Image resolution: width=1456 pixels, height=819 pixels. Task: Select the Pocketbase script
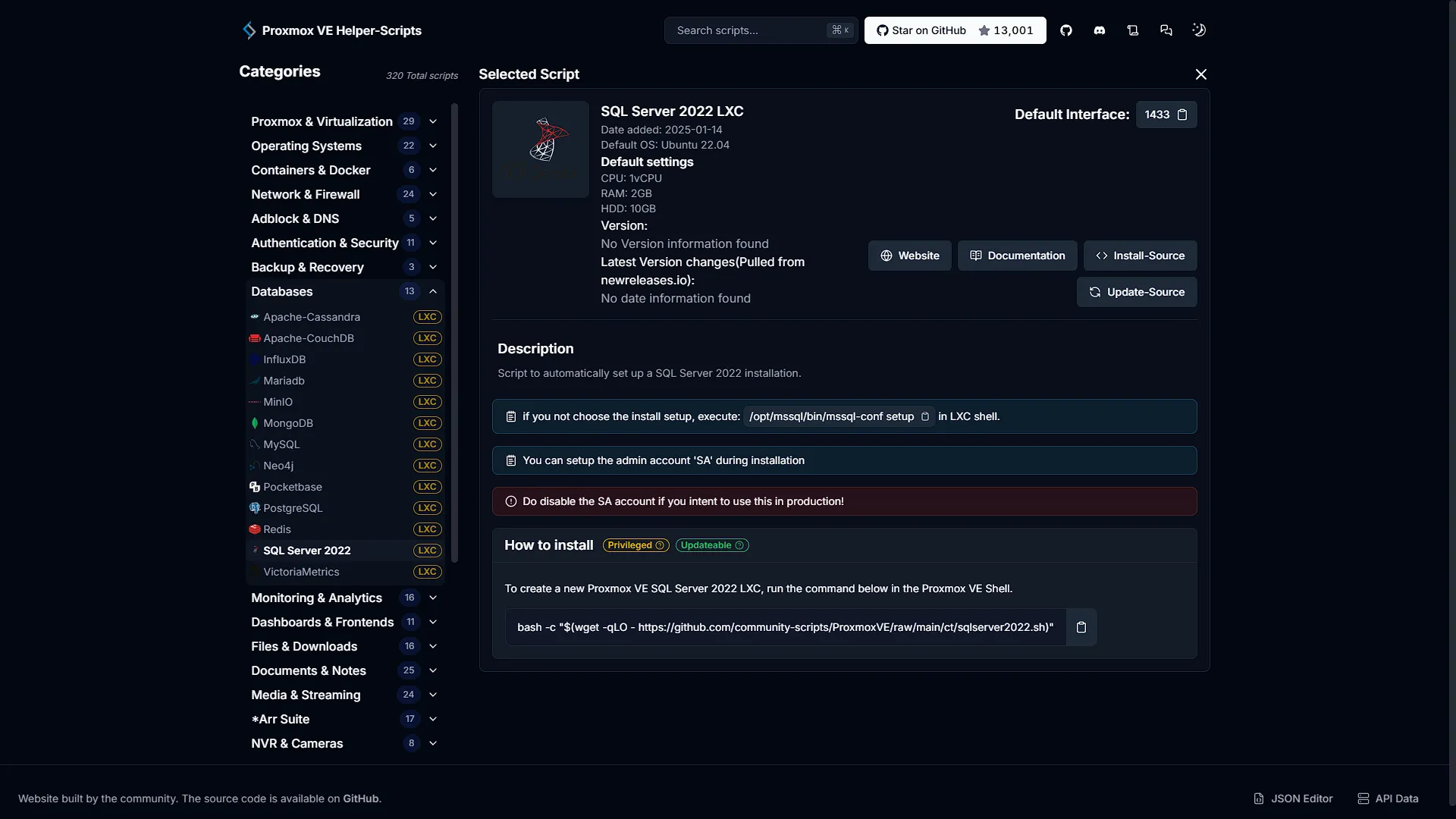coord(345,487)
